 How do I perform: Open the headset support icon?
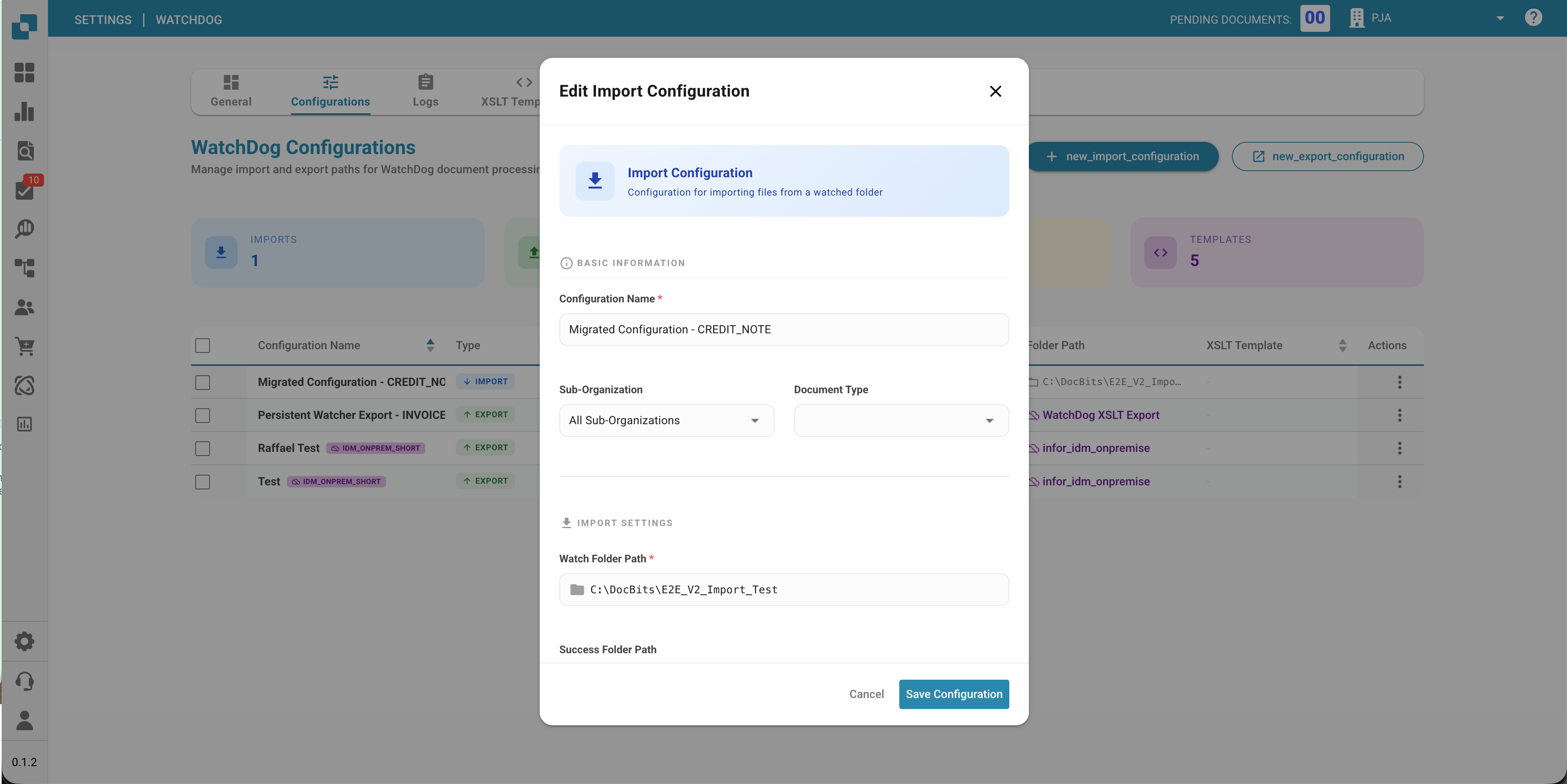pyautogui.click(x=24, y=681)
